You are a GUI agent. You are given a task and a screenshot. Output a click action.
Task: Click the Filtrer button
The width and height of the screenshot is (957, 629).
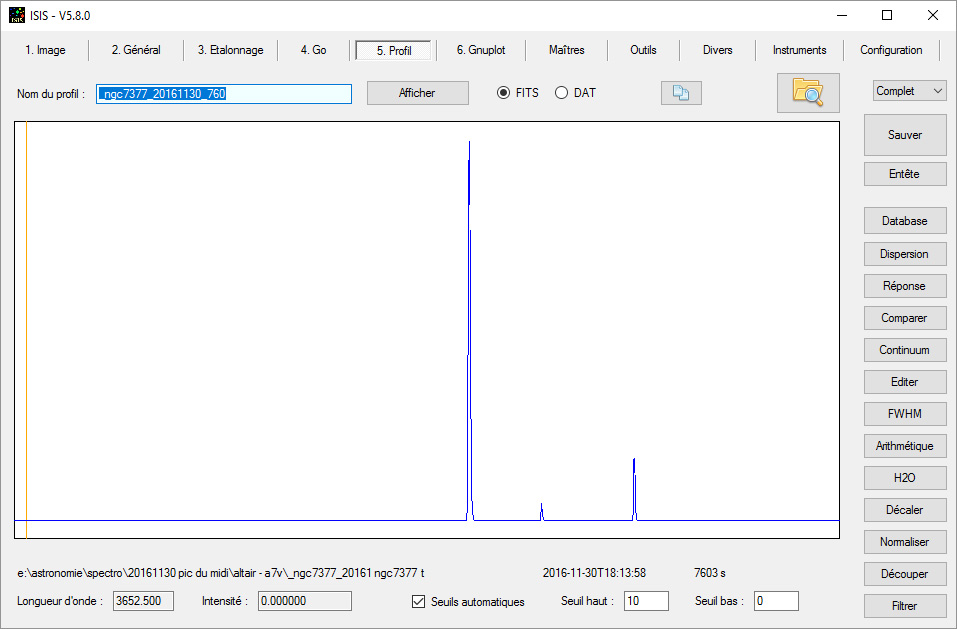[x=905, y=606]
